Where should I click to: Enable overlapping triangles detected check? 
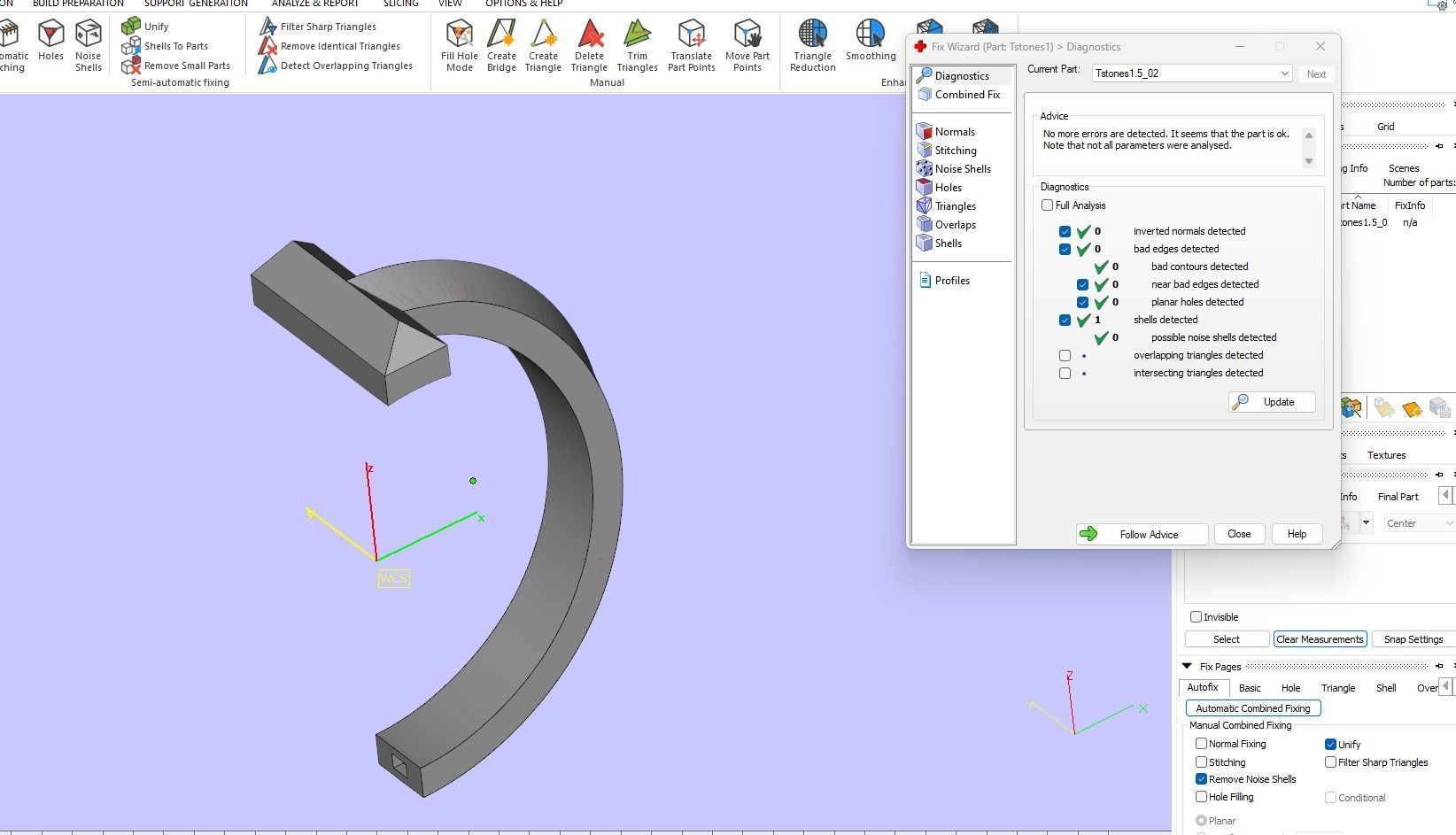pos(1065,355)
